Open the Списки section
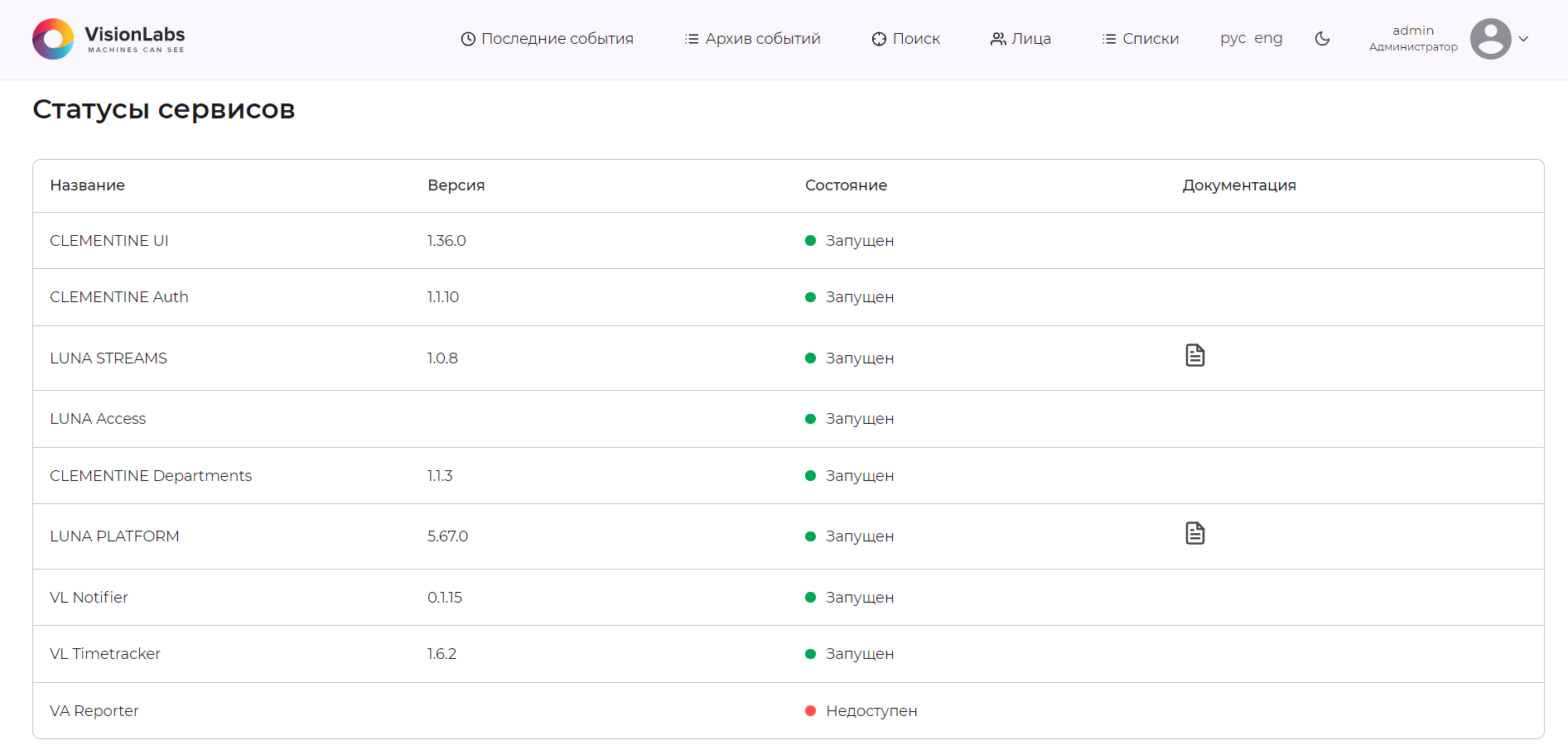1568x755 pixels. click(x=1140, y=39)
